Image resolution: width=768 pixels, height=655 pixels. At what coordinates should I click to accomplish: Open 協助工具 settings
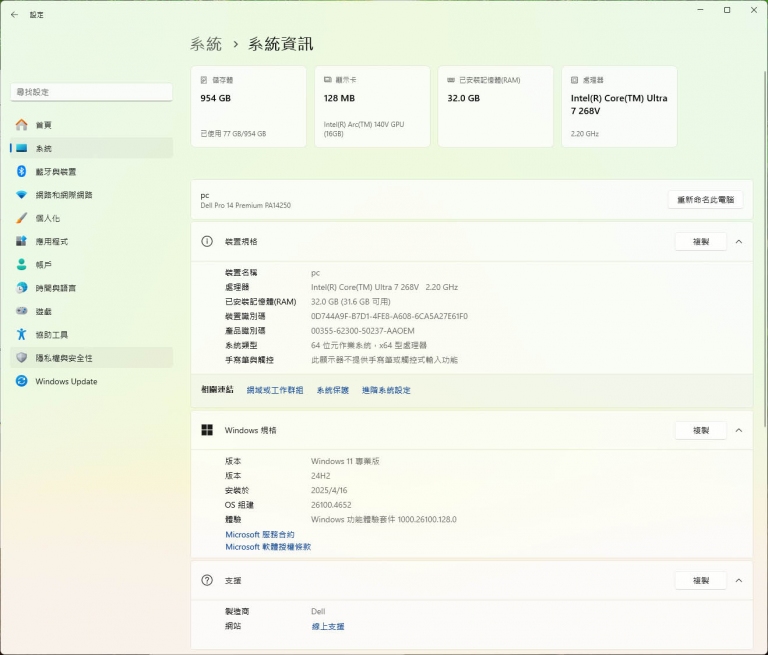[91, 335]
